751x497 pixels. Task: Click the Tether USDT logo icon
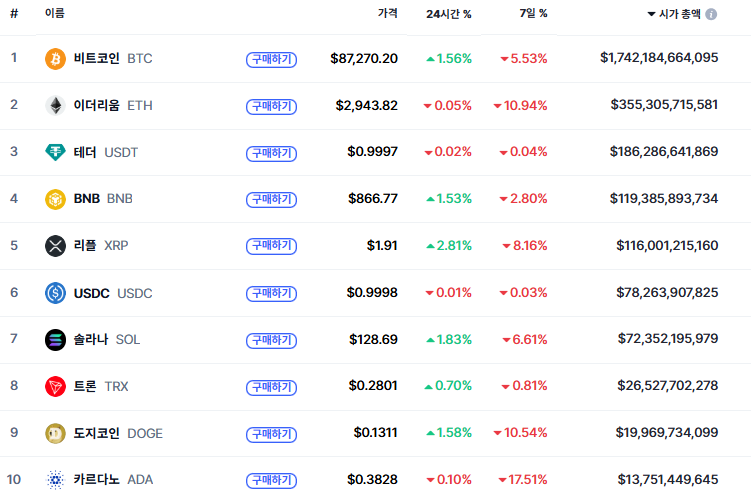coord(55,152)
